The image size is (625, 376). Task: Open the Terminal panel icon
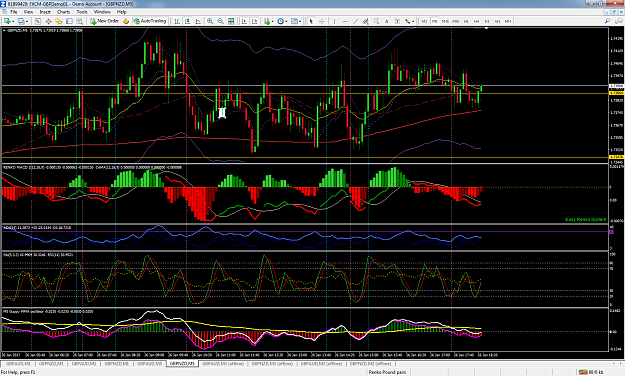[69, 21]
